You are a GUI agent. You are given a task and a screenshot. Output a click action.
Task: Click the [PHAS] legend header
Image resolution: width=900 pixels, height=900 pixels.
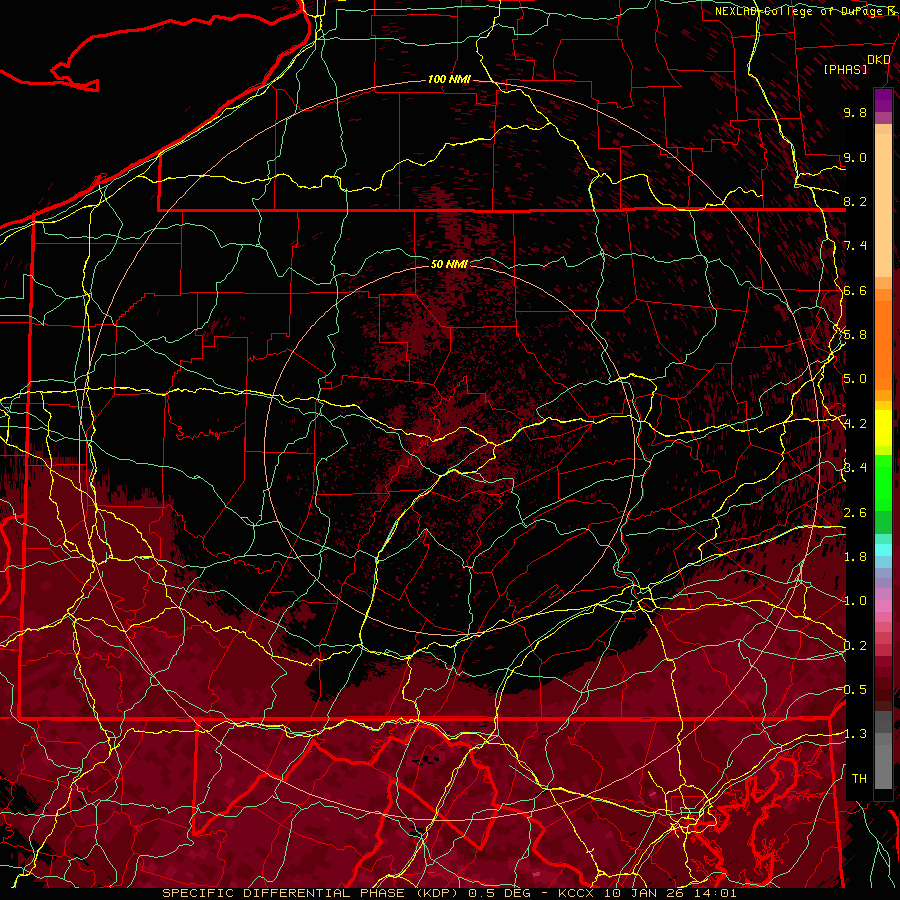(845, 69)
